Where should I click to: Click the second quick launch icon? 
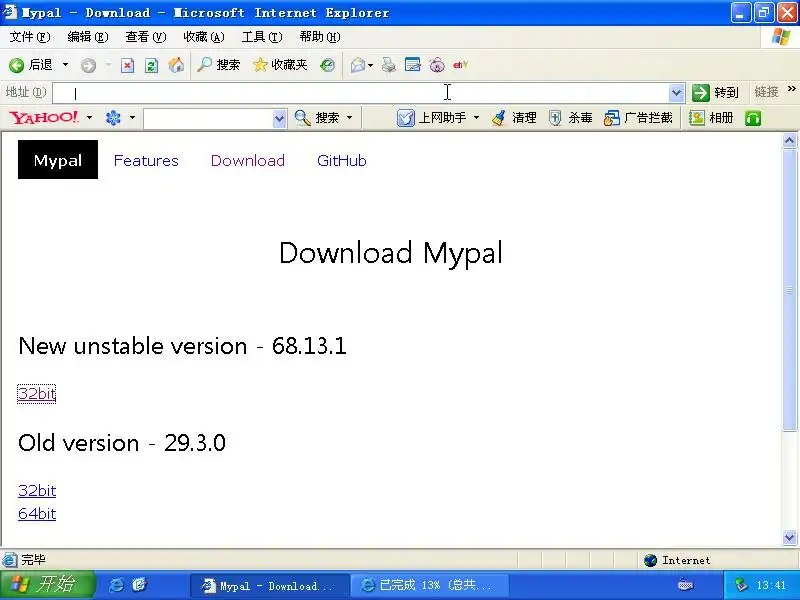tap(139, 585)
